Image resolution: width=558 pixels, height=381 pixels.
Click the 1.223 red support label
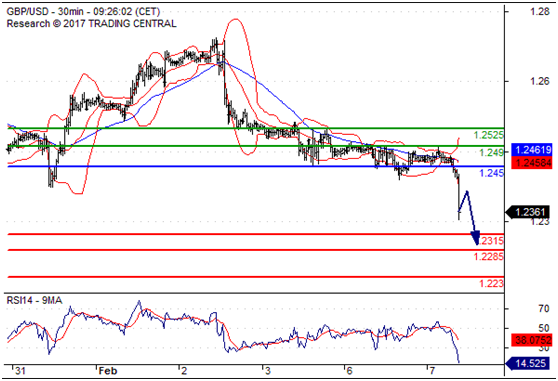(x=491, y=284)
